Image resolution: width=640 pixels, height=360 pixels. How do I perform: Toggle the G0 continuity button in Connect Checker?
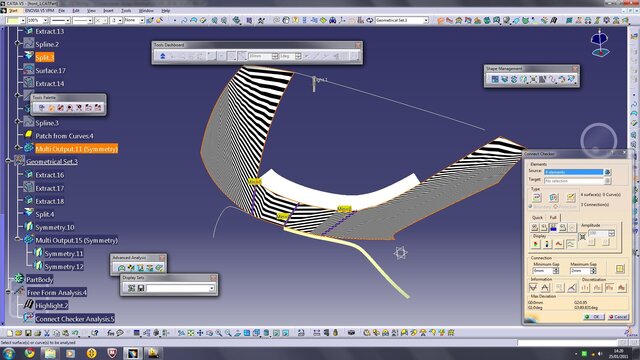[x=534, y=228]
